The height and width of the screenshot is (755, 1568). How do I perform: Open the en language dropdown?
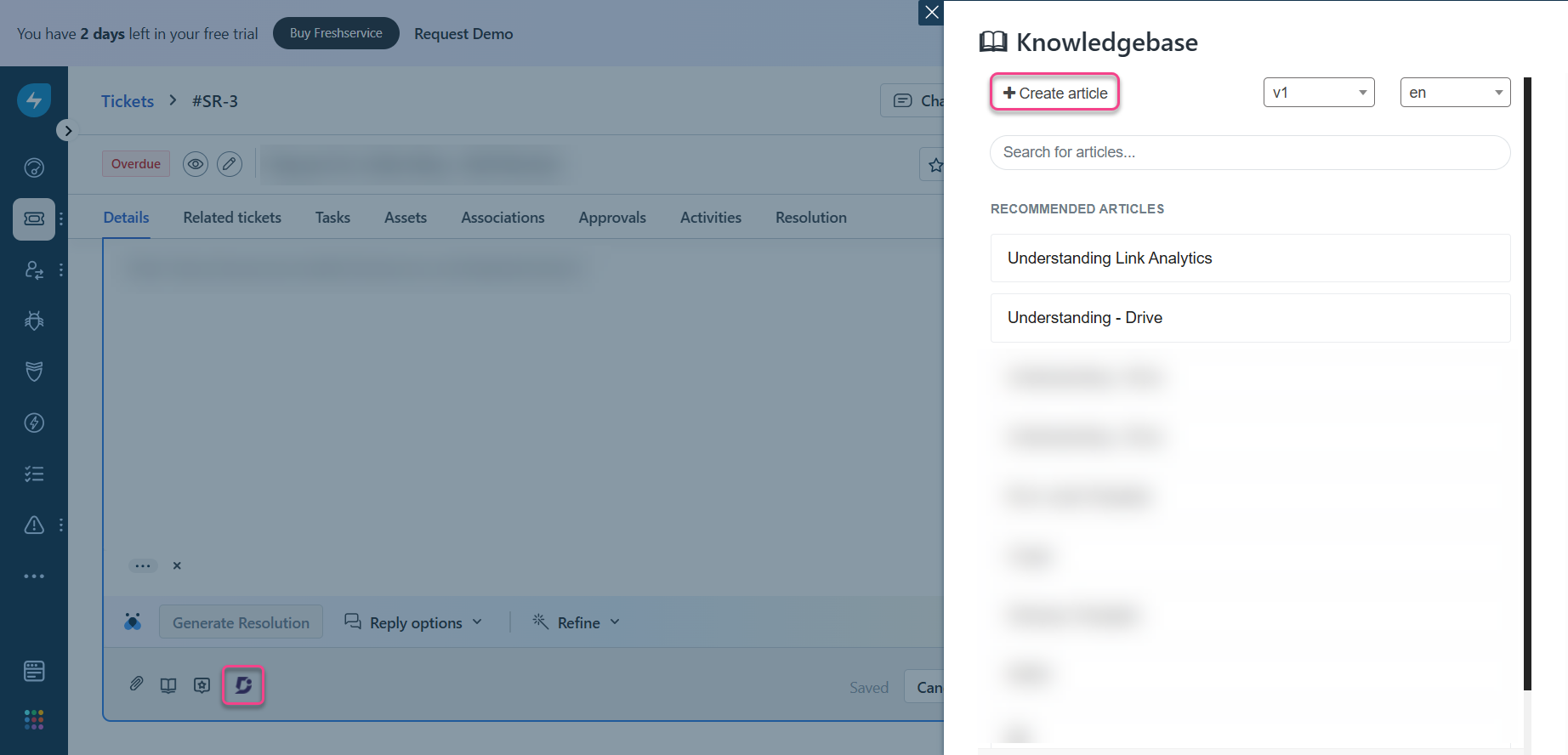coord(1455,93)
